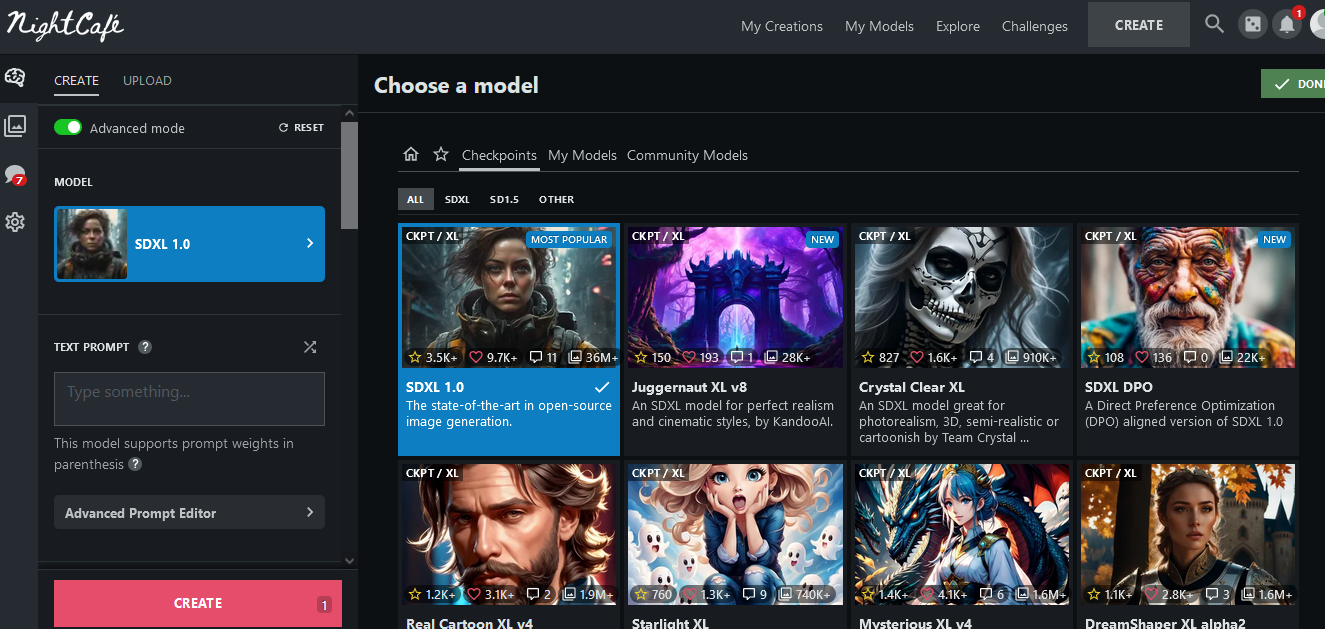
Task: Select the SDXL DPO model thumbnail
Action: tap(1187, 297)
